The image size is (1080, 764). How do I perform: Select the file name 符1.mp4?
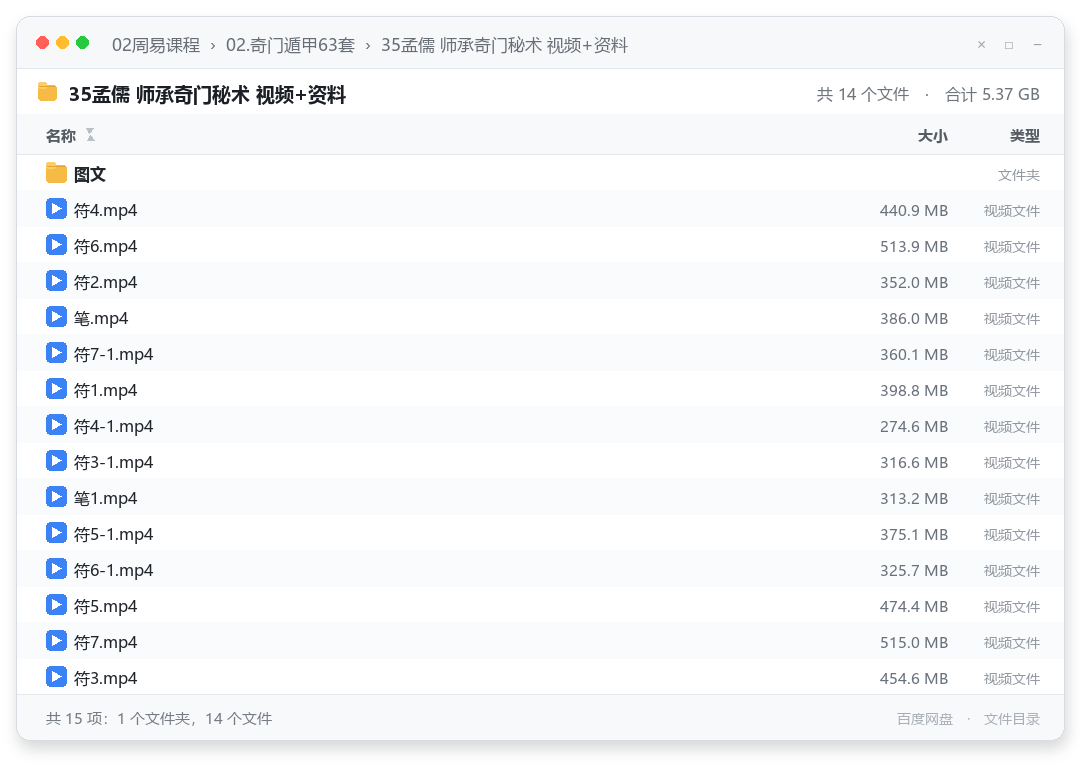tap(105, 391)
